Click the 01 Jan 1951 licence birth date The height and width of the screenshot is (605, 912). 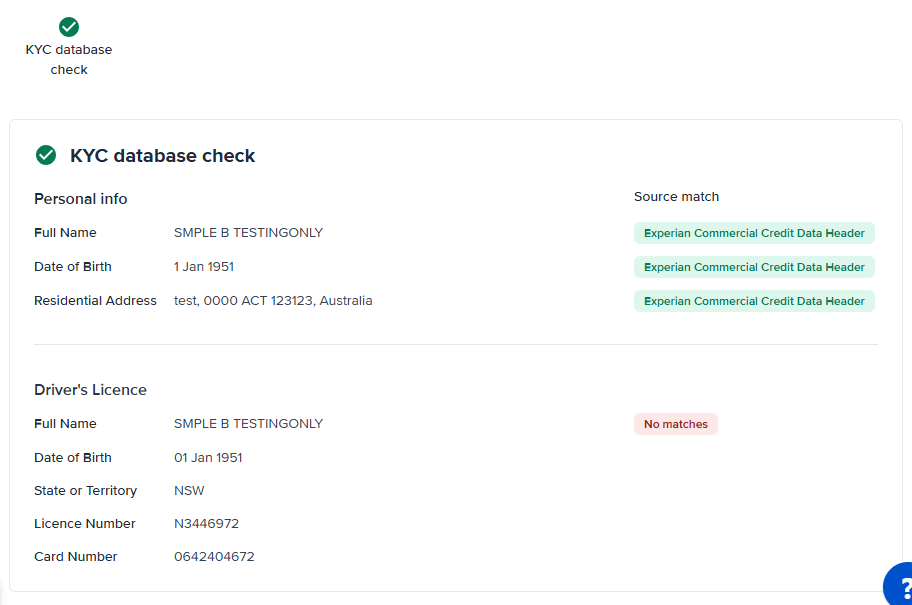[x=208, y=458]
